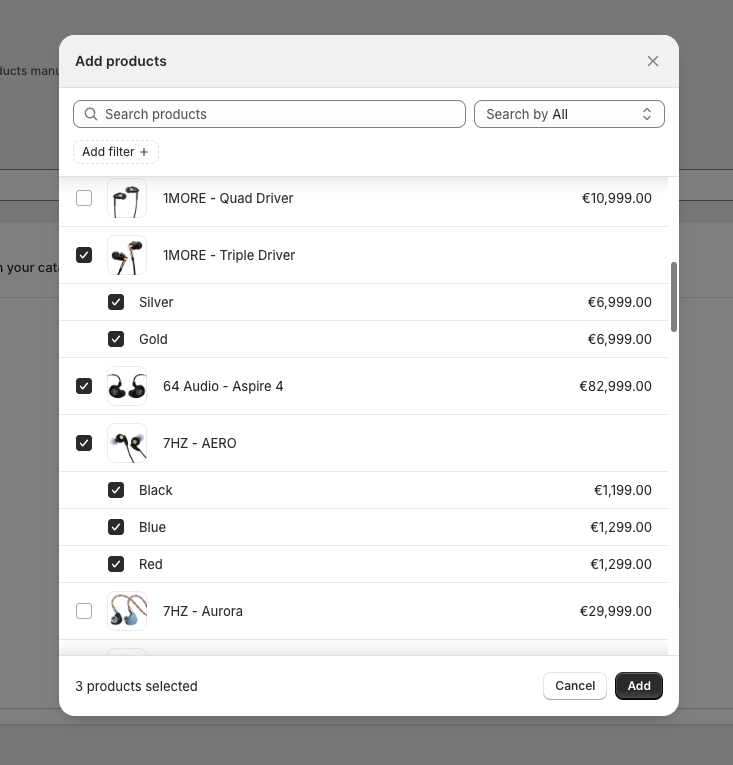Click the 1MORE - Triple Driver name
Image resolution: width=733 pixels, height=765 pixels.
[x=229, y=255]
